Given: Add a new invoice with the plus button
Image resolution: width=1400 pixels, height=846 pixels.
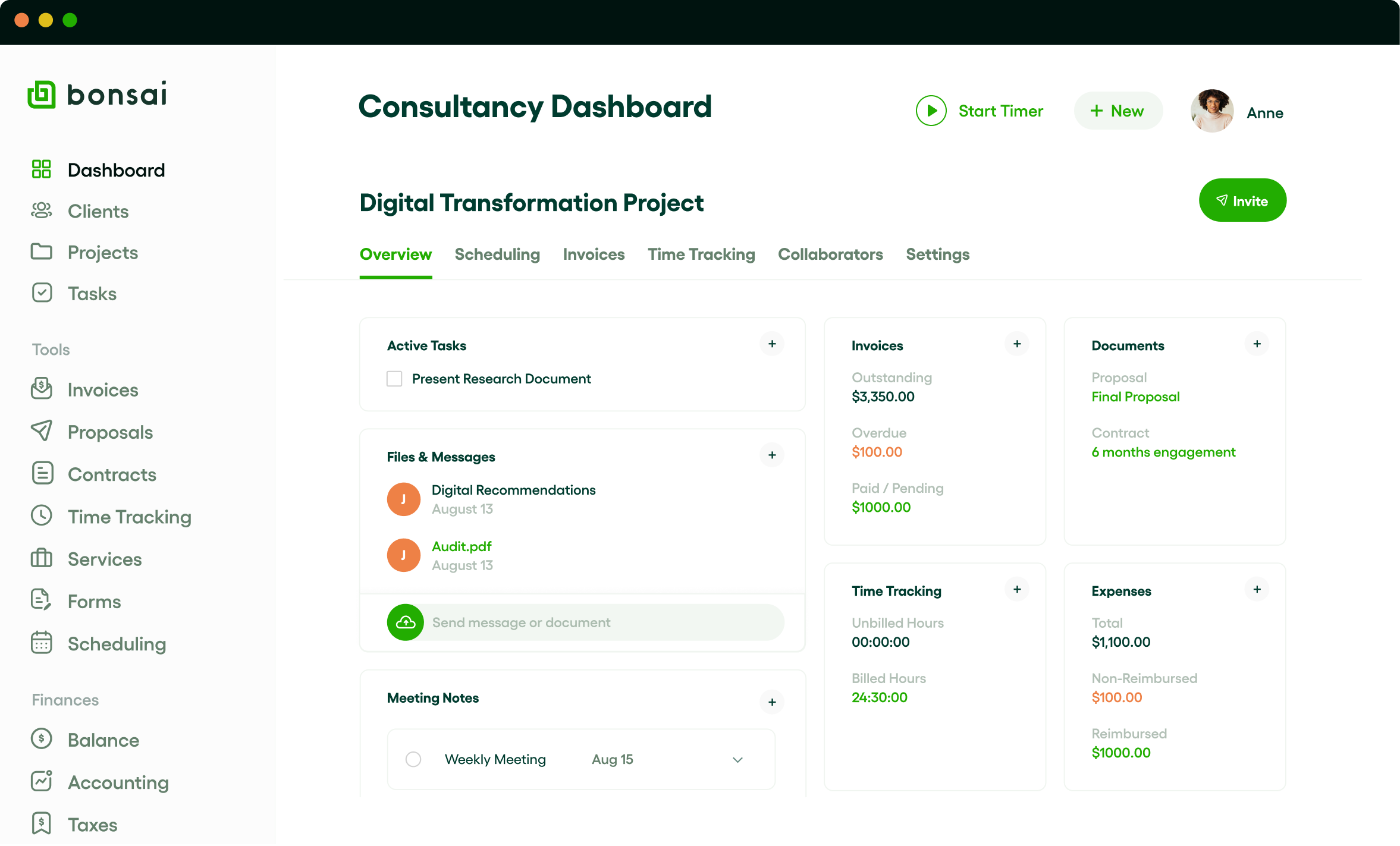Looking at the screenshot, I should 1017,344.
